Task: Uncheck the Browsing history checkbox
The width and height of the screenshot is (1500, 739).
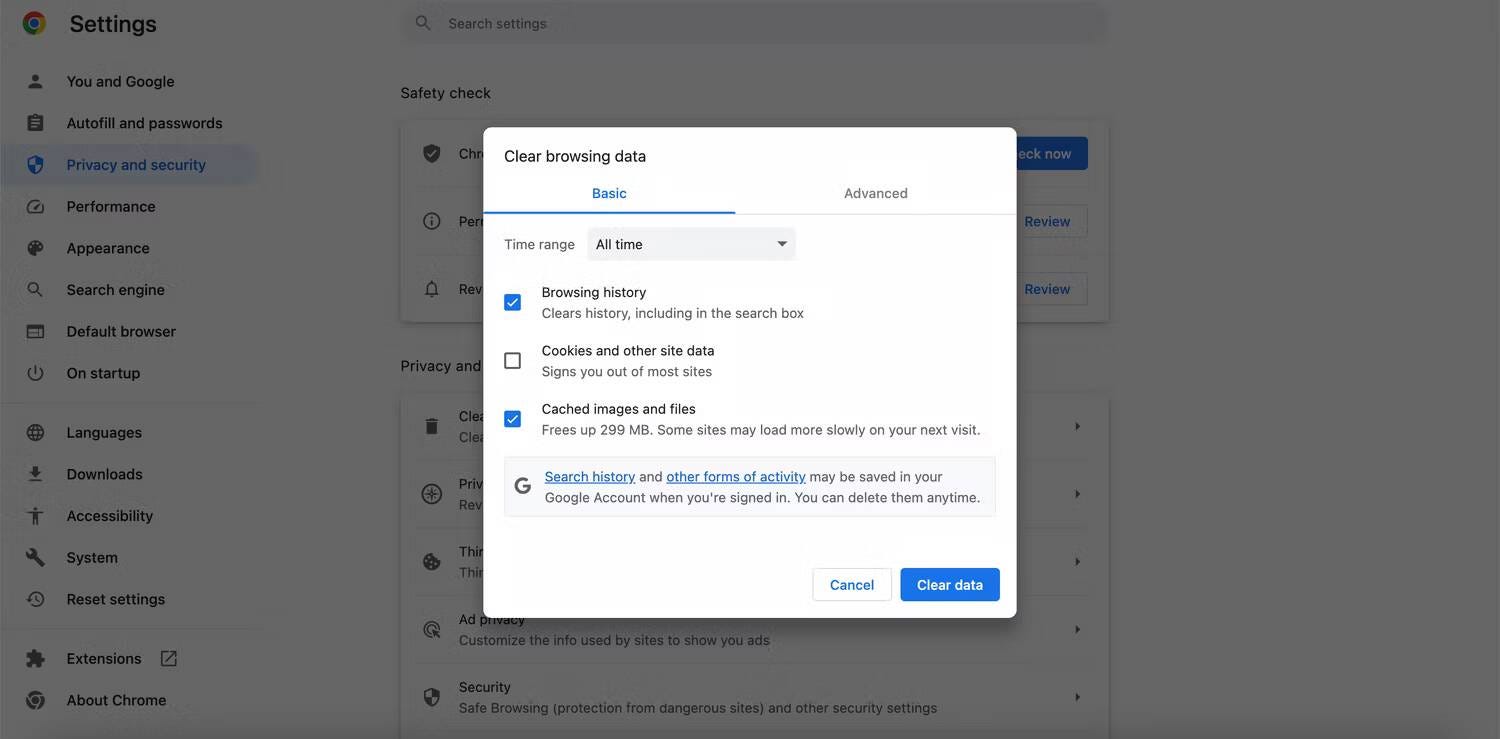Action: tap(512, 302)
